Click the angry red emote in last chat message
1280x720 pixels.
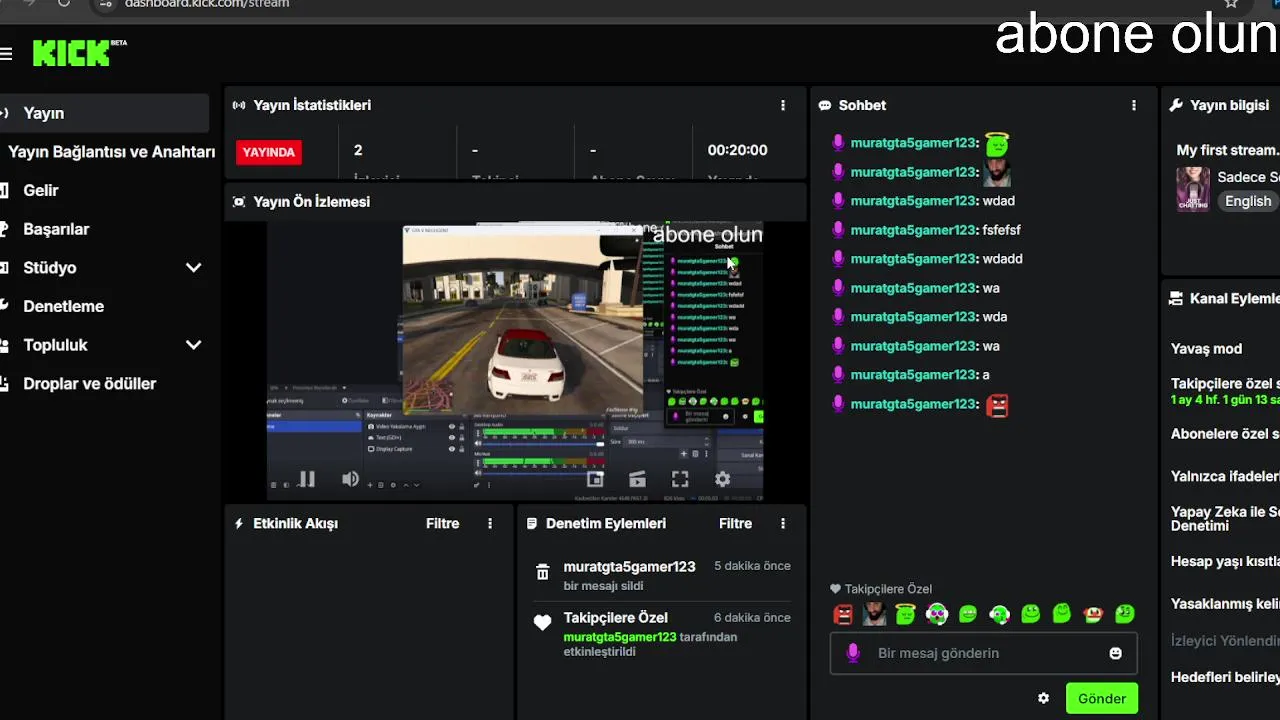[x=997, y=405]
